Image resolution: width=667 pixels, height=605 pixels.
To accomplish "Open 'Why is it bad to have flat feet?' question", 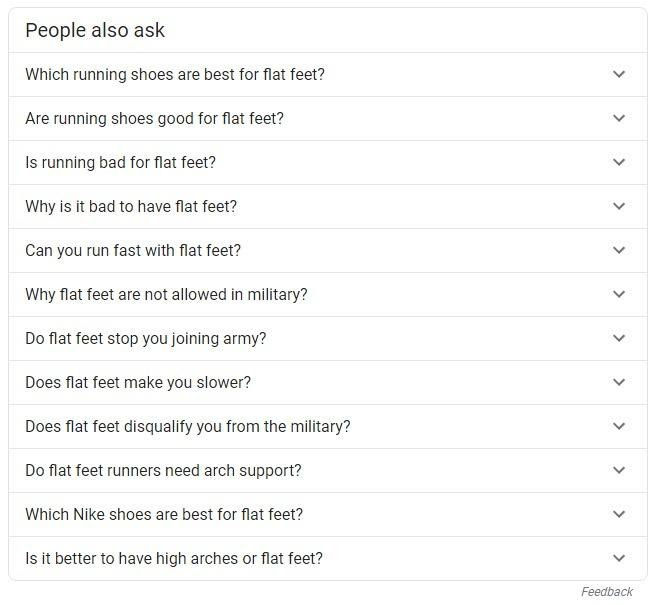I will pyautogui.click(x=131, y=206).
